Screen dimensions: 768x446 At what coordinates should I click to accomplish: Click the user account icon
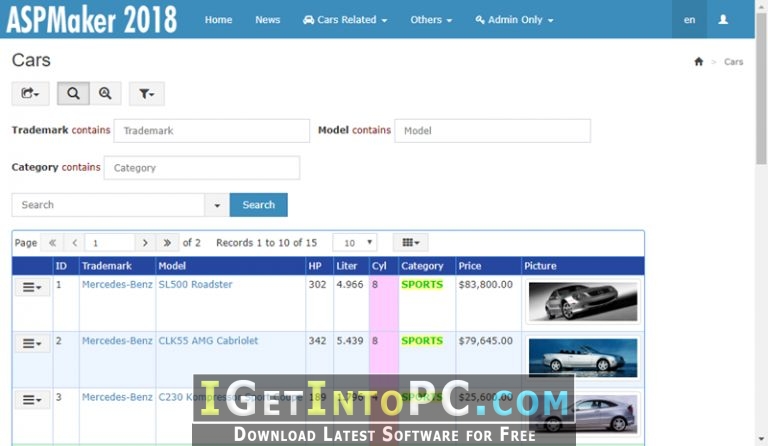tap(723, 20)
